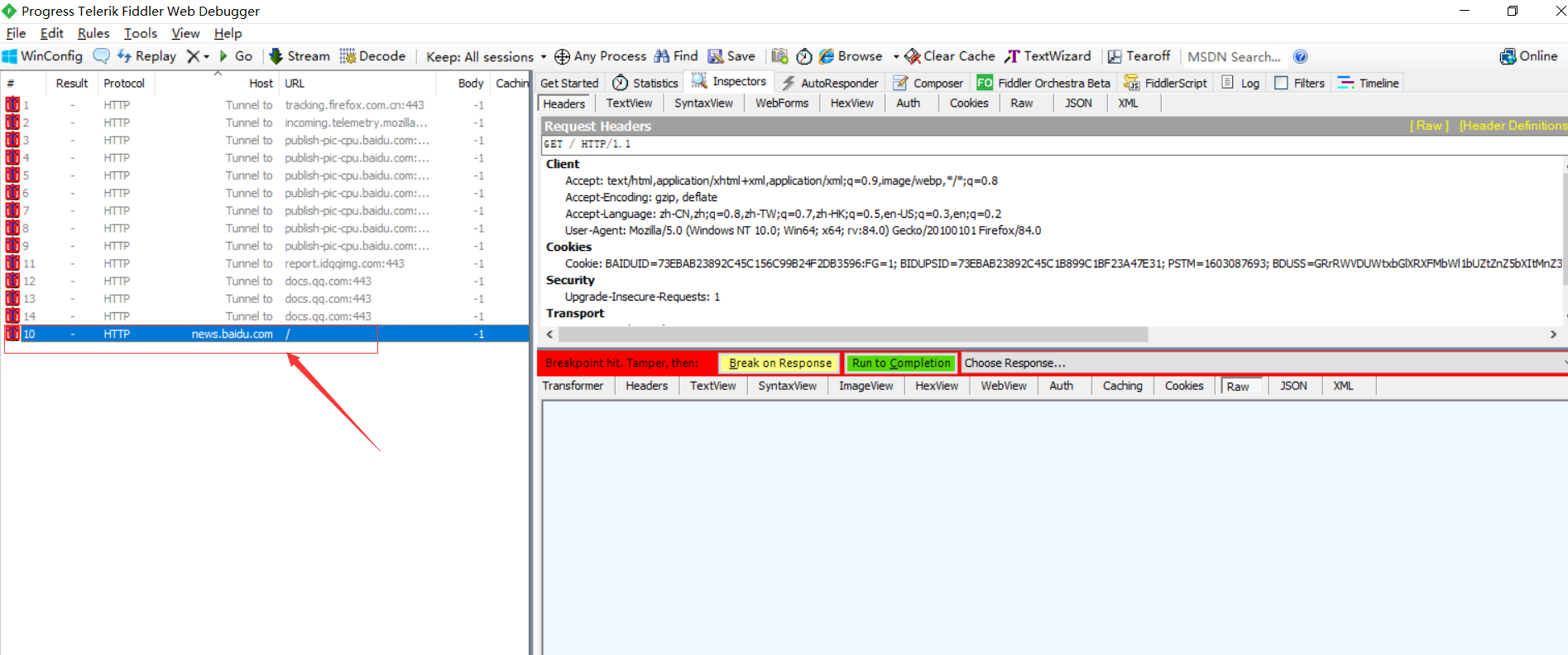Switch to Get Started tab
Viewport: 1568px width, 655px height.
coord(569,83)
